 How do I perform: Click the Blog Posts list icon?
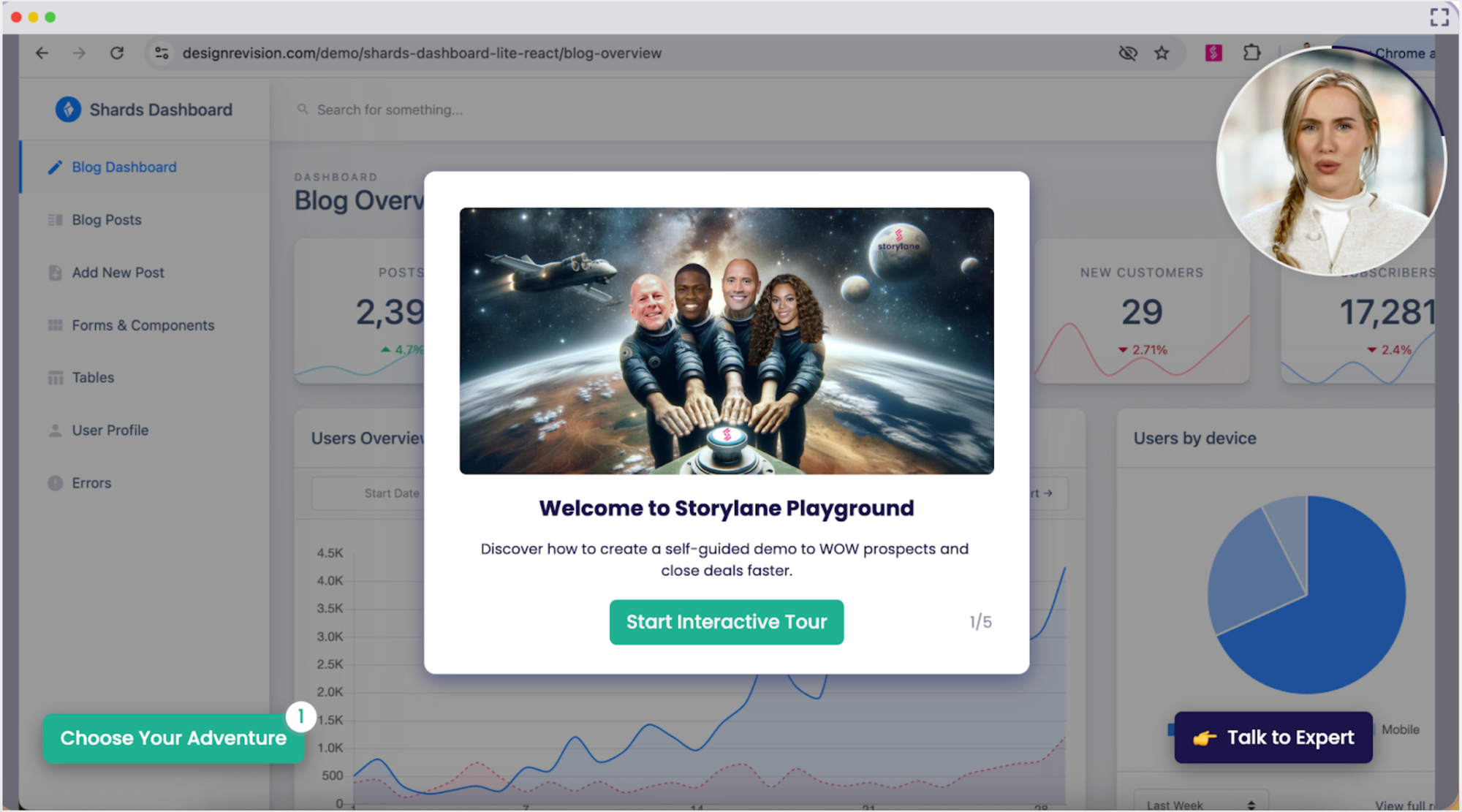click(x=55, y=220)
